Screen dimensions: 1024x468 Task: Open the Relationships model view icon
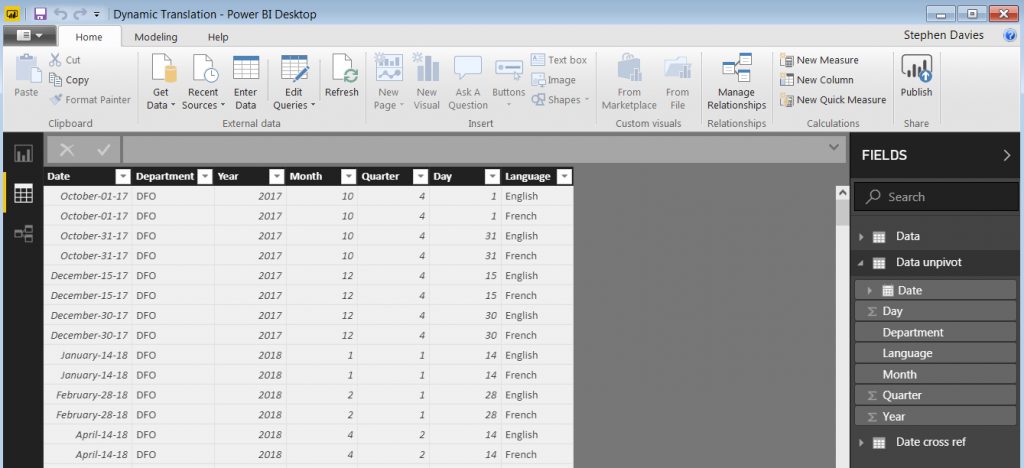click(23, 233)
